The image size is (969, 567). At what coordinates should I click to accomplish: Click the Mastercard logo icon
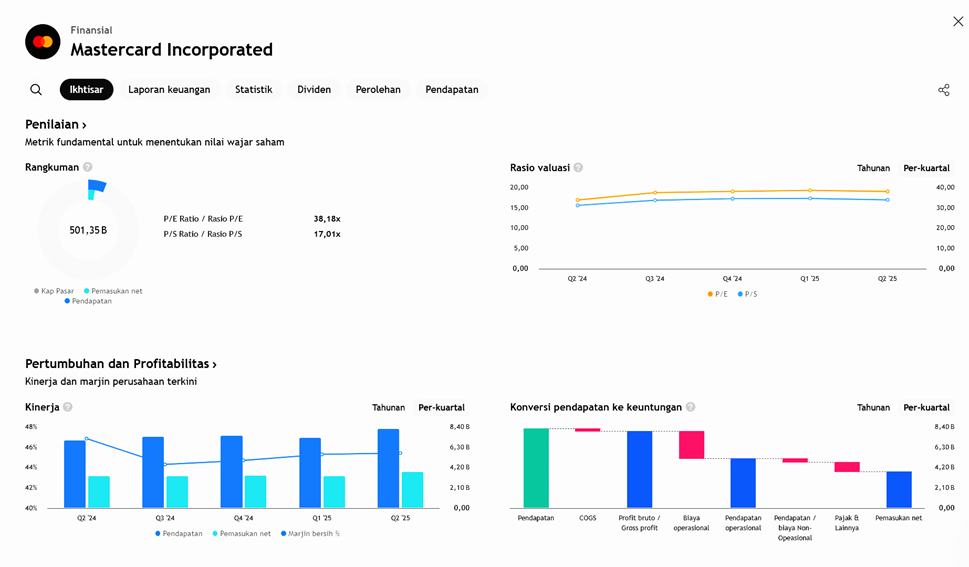coord(43,42)
